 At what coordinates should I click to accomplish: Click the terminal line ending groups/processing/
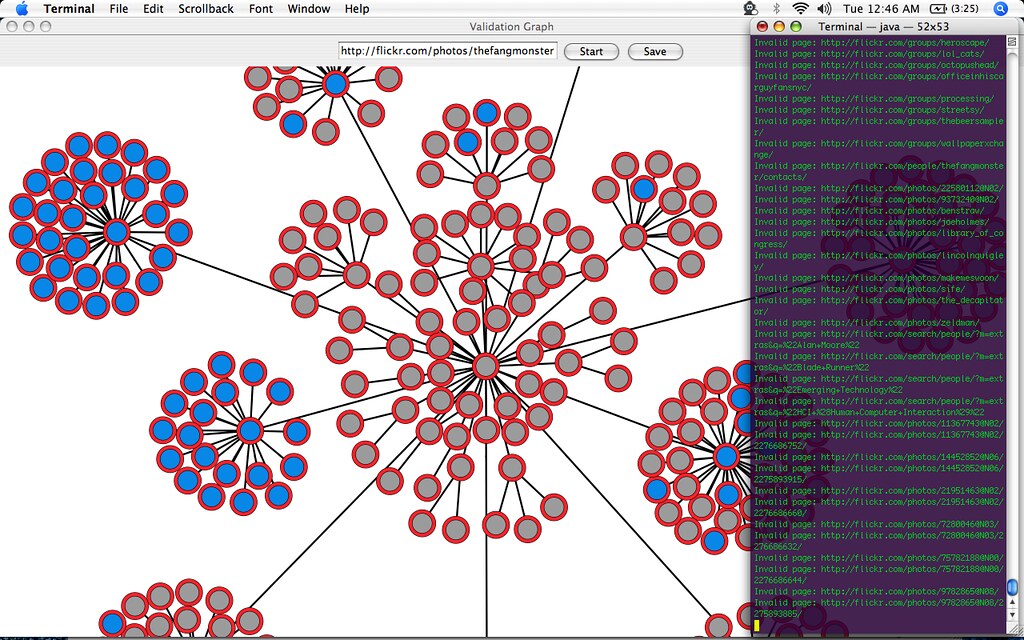tap(874, 99)
